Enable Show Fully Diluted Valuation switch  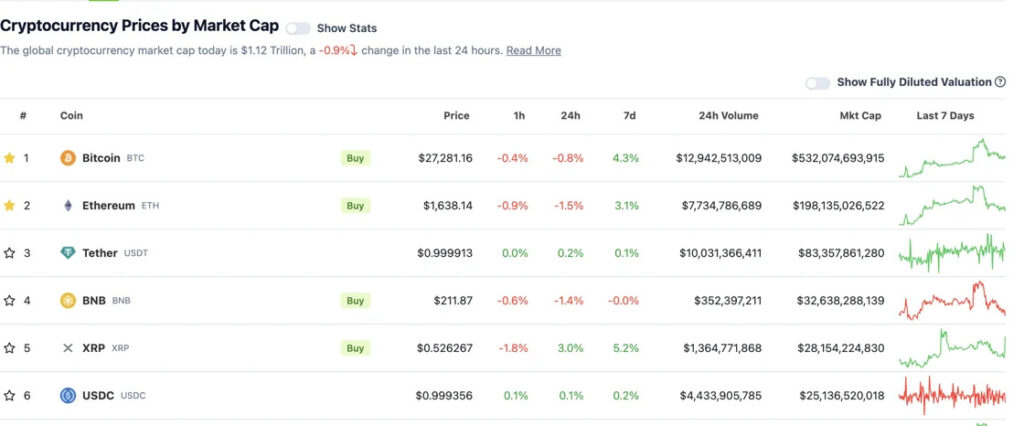point(818,83)
